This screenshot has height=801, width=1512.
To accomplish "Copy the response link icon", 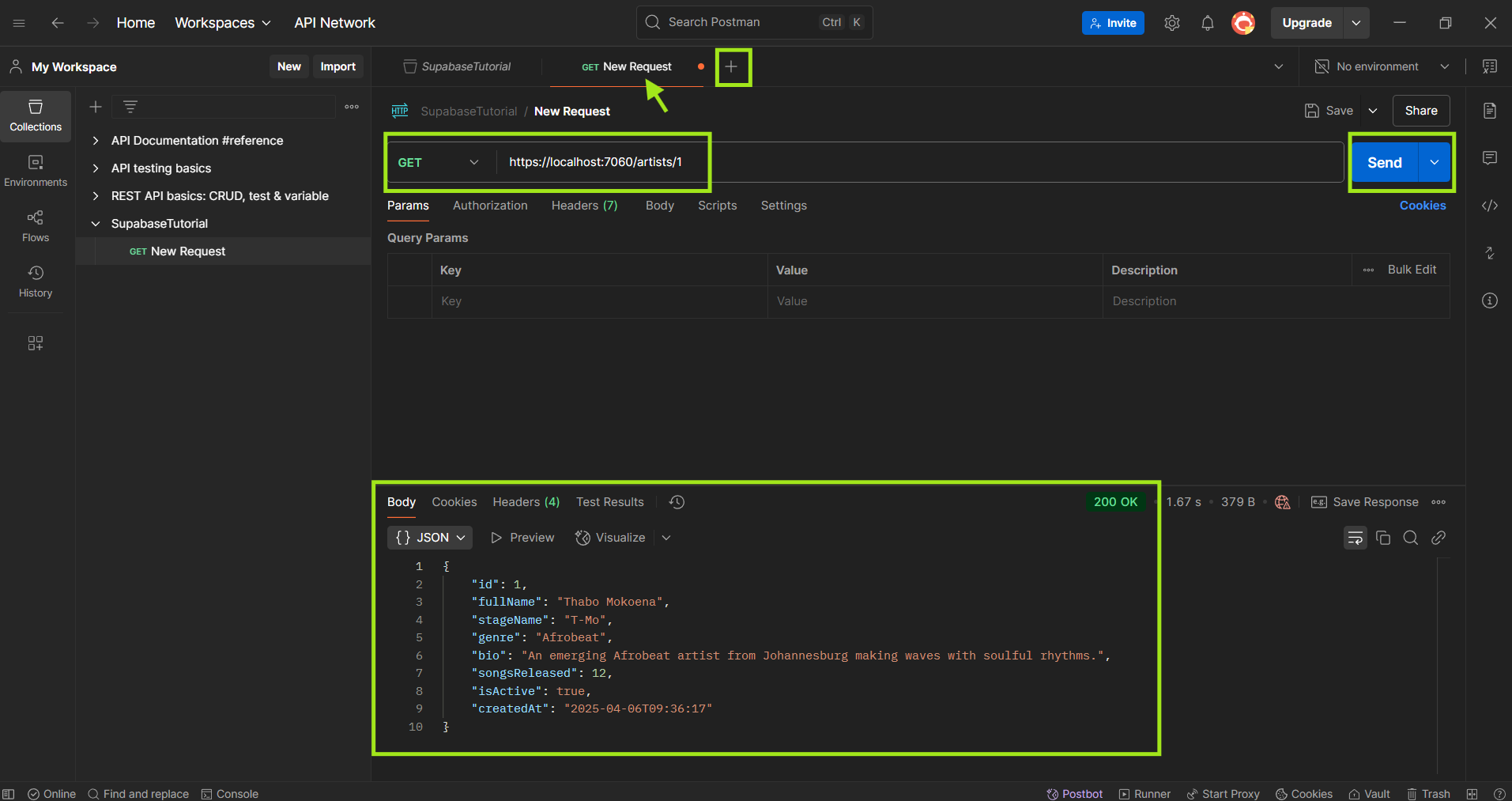I will click(x=1438, y=538).
